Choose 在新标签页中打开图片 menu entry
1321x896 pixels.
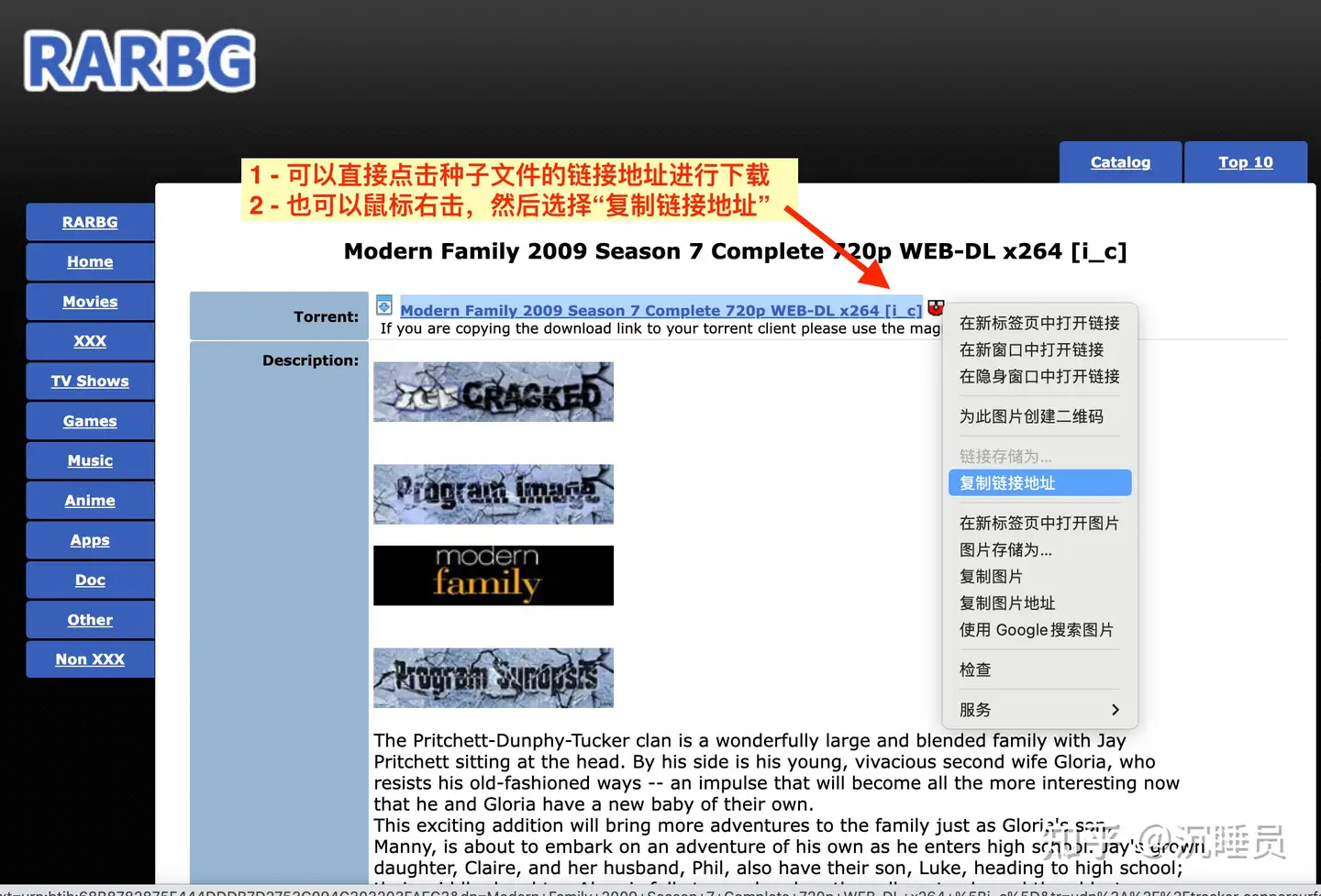(x=1039, y=523)
